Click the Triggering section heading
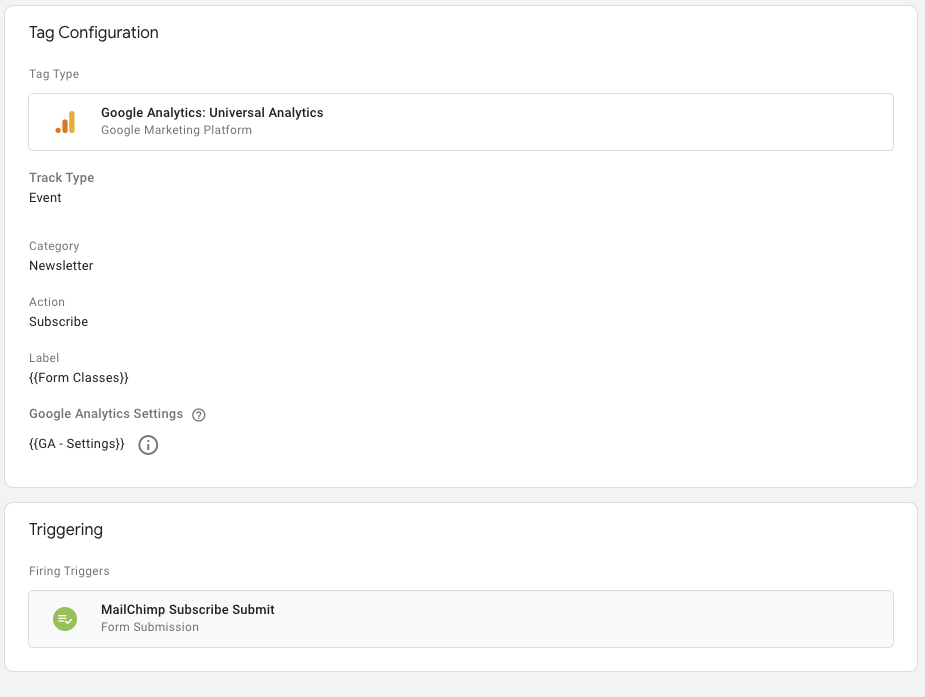This screenshot has width=925, height=697. [x=66, y=529]
